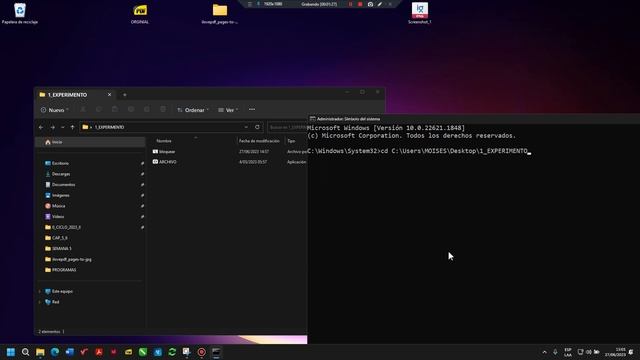Expand address bar history dropdown
640x360 pixels.
click(x=246, y=127)
